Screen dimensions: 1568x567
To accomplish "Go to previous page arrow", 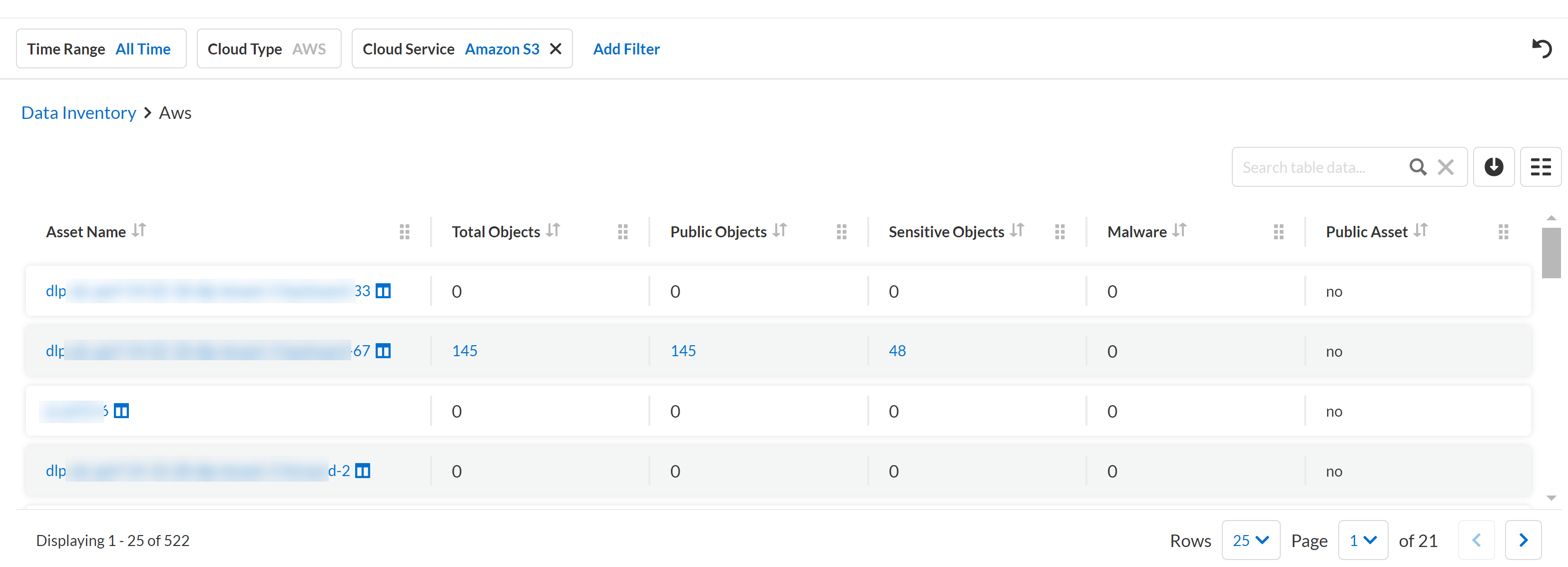I will (x=1476, y=540).
